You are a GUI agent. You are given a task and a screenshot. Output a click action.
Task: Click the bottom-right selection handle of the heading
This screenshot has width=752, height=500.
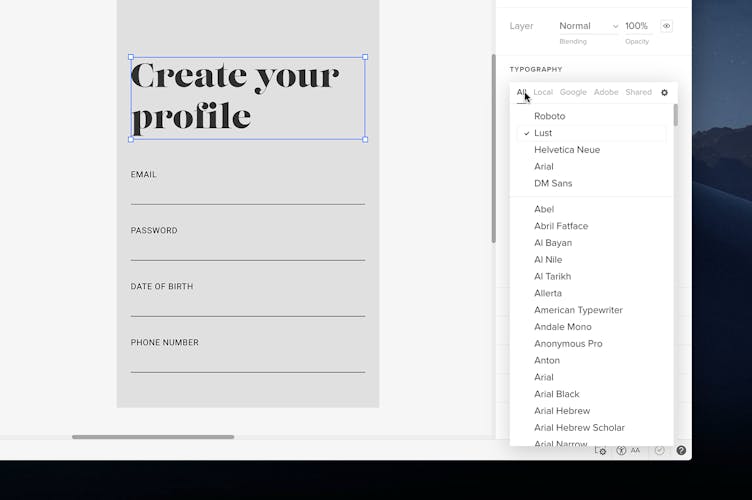tap(365, 140)
